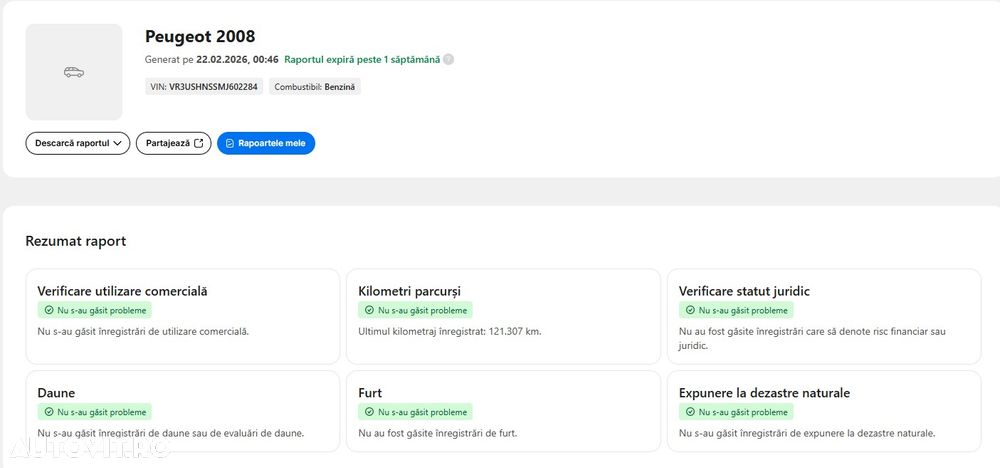Click the check icon under Daune
This screenshot has height=468, width=1000.
(x=48, y=412)
